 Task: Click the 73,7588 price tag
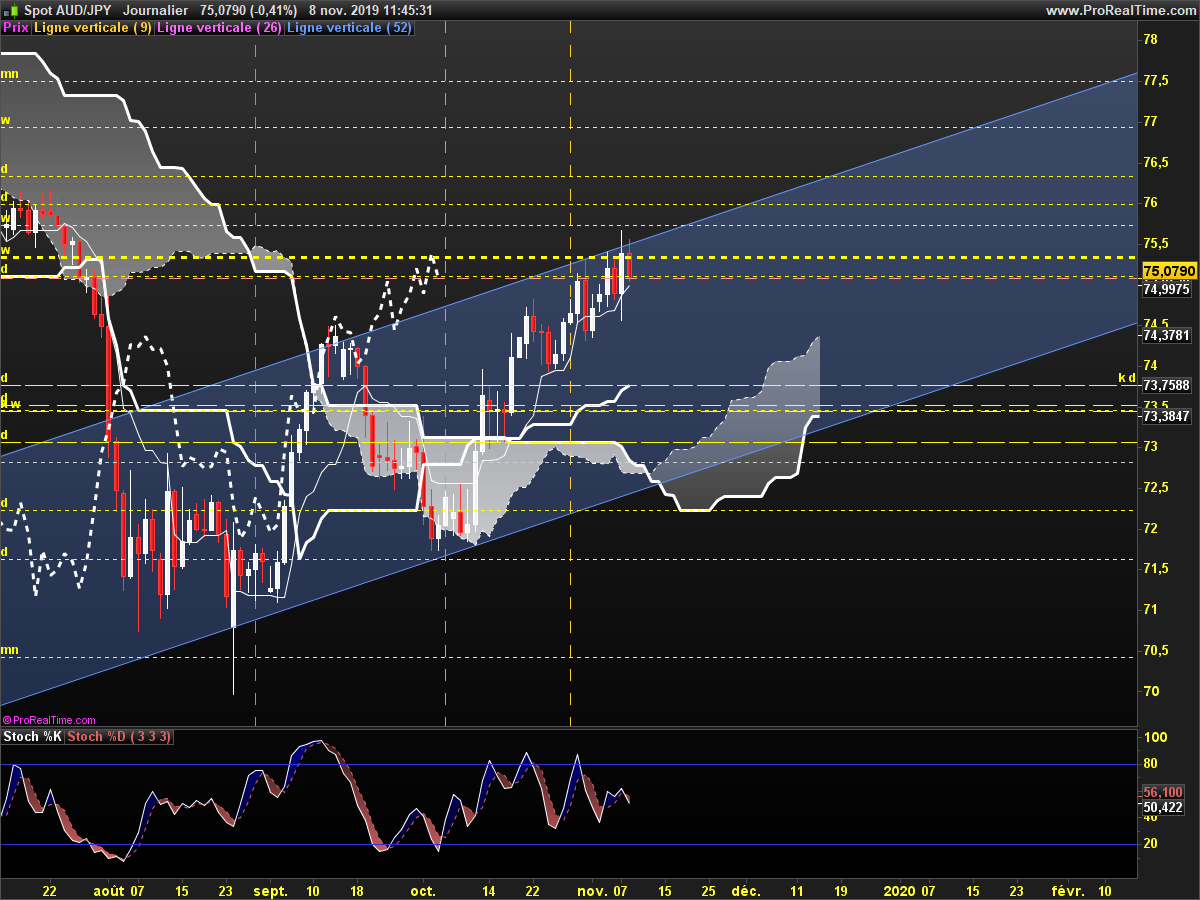pos(1166,385)
